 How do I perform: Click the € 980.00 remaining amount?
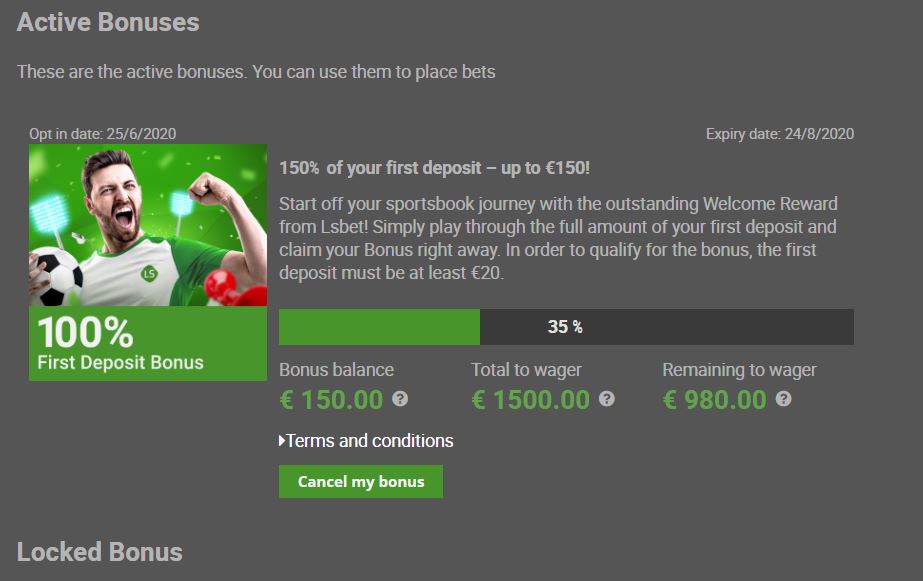(x=715, y=400)
